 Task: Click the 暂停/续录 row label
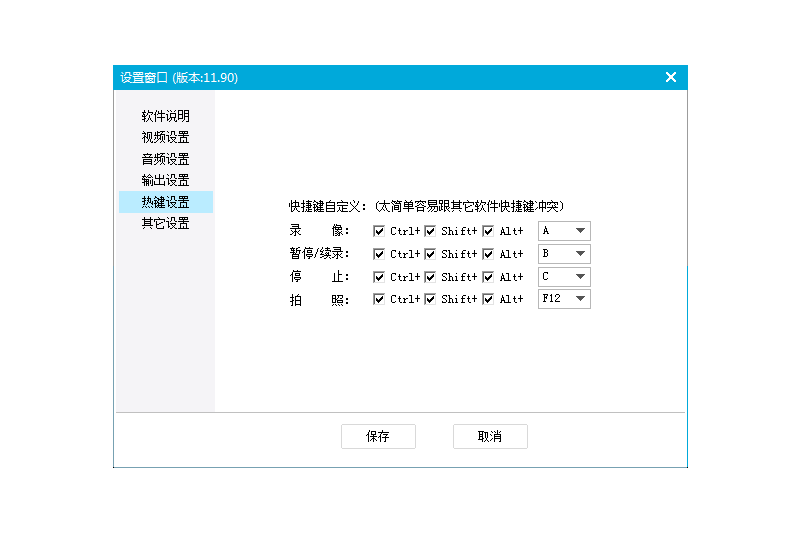[x=319, y=253]
